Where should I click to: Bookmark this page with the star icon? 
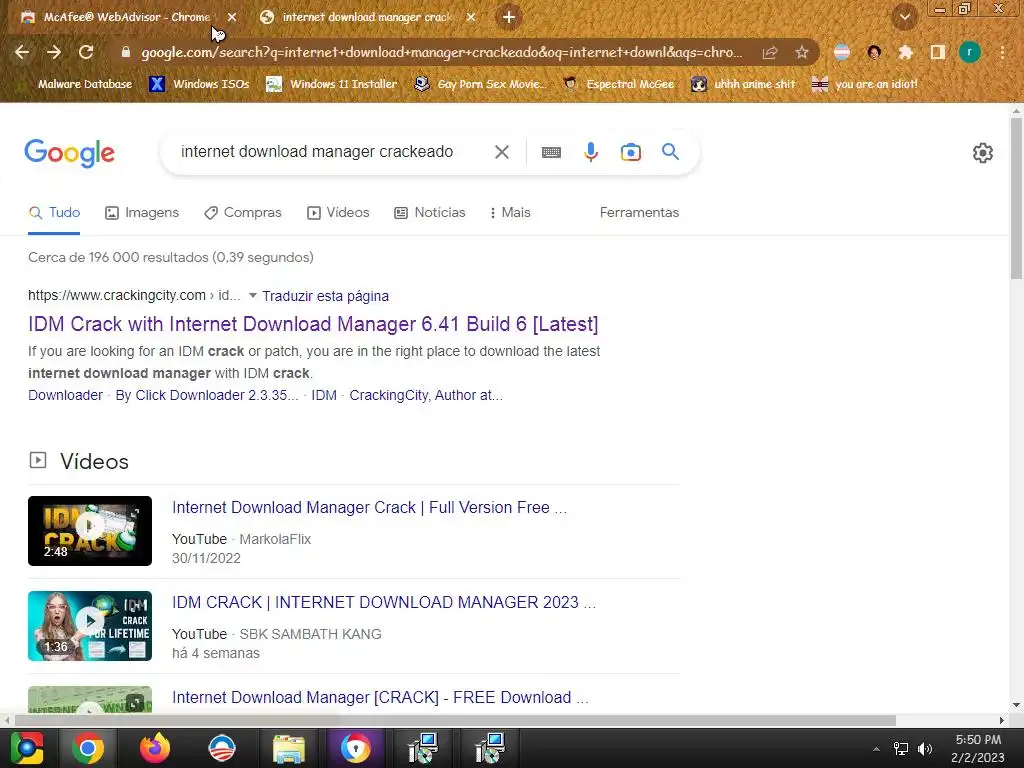802,52
